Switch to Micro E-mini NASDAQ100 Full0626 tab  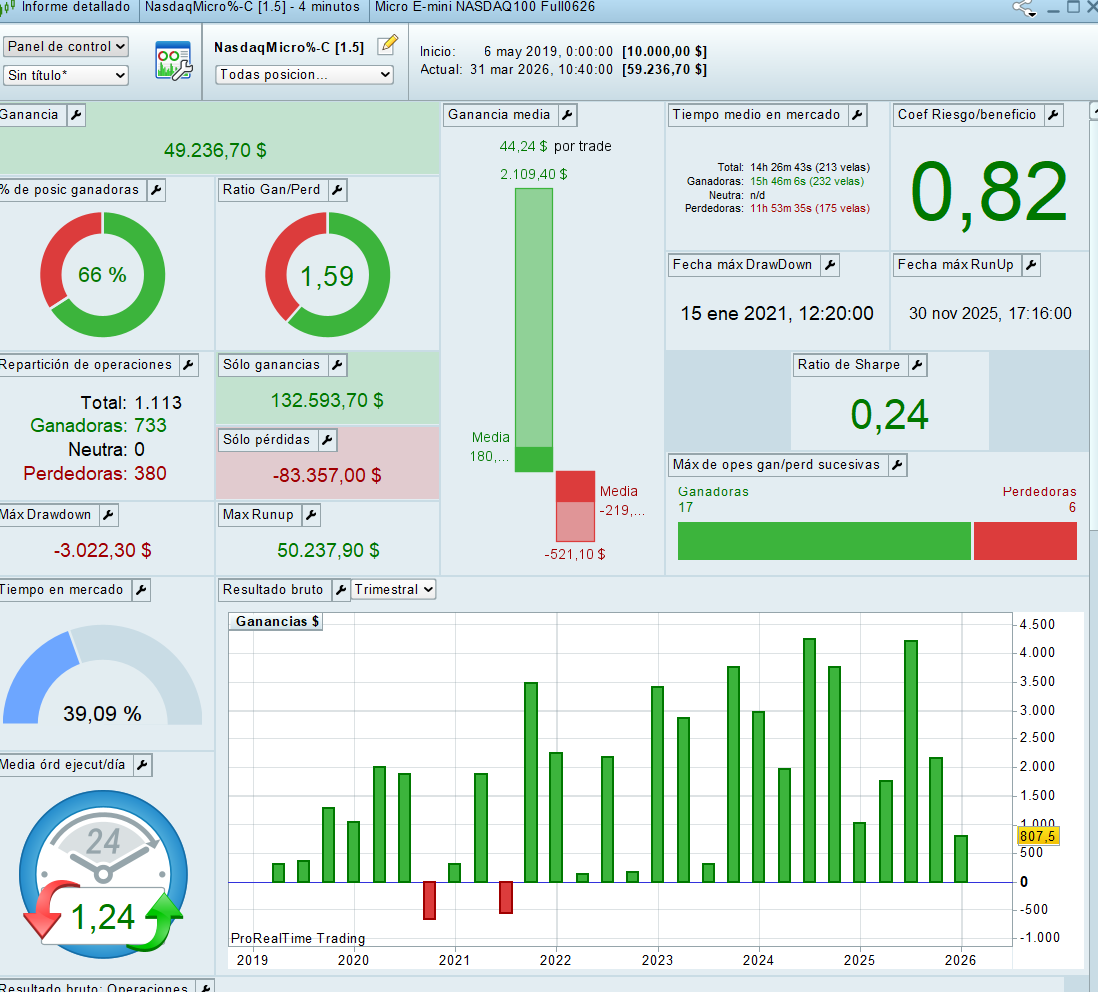(484, 8)
